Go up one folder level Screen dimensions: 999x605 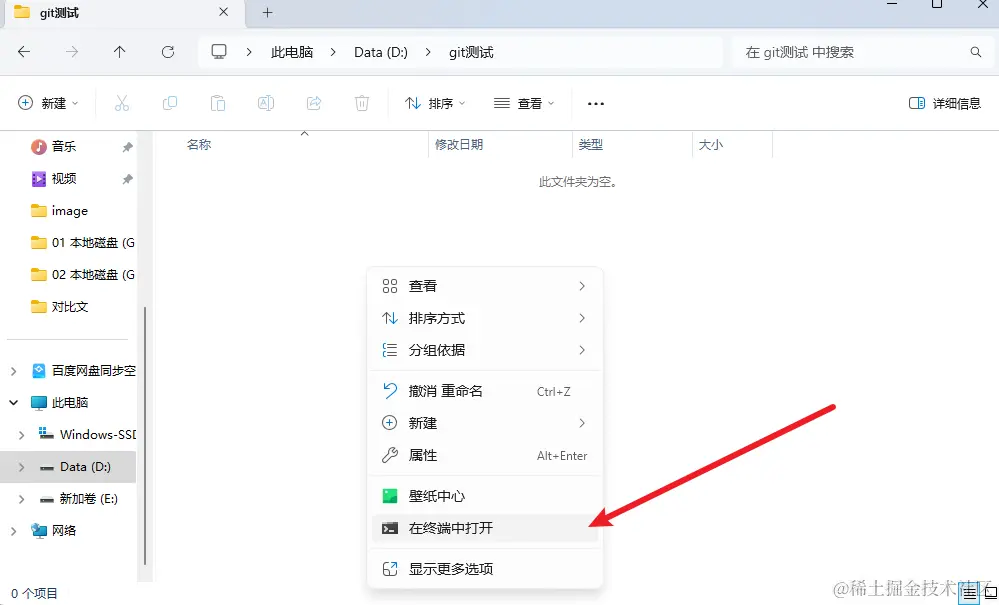pos(119,52)
